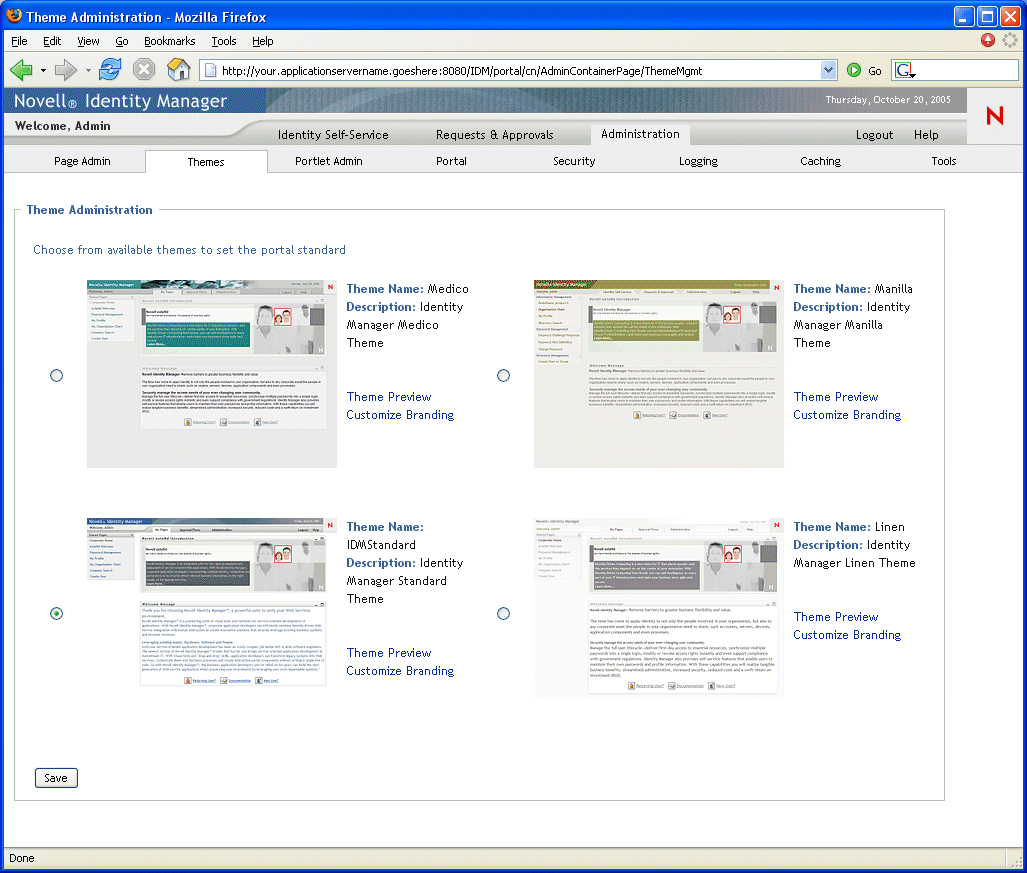Go to the Home page icon
This screenshot has width=1027, height=873.
[x=178, y=69]
